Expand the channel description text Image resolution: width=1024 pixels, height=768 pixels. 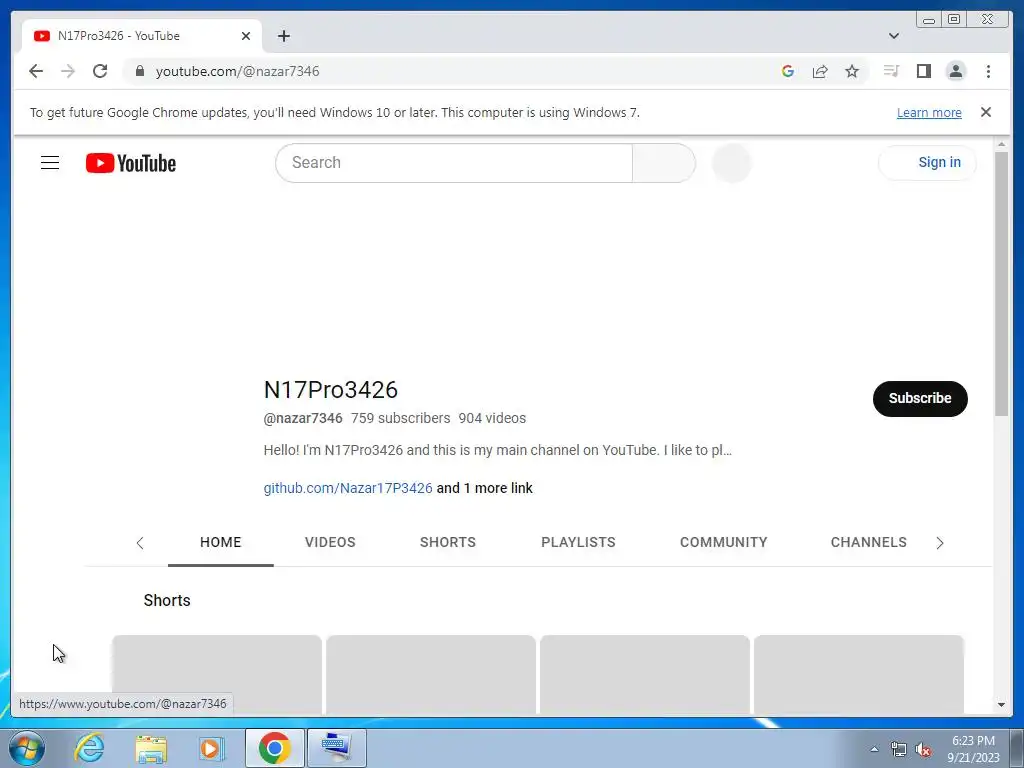pyautogui.click(x=498, y=450)
